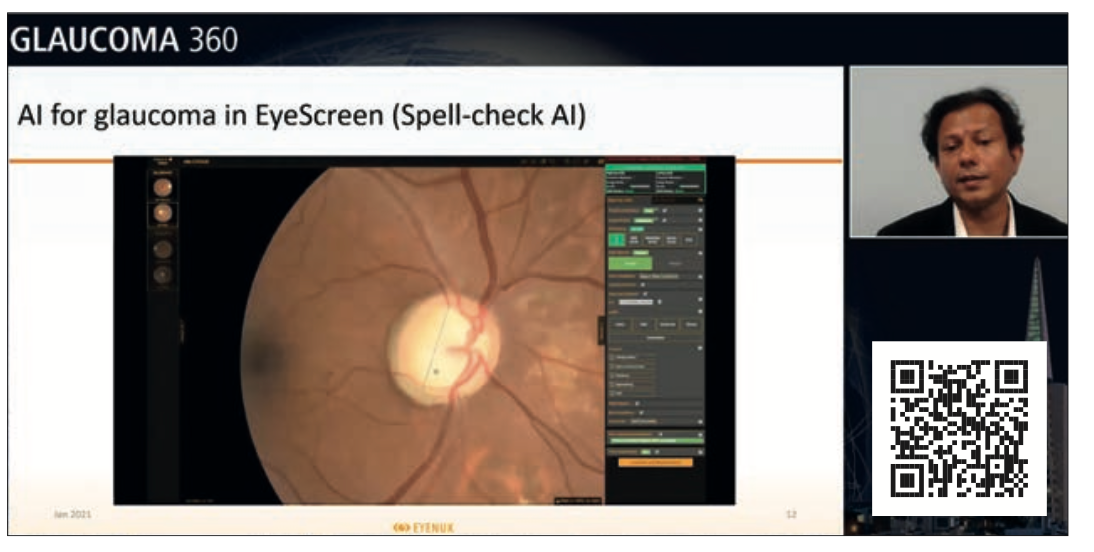Click the large green button in the grading panel
Viewport: 1094px width, 552px height.
tap(630, 264)
